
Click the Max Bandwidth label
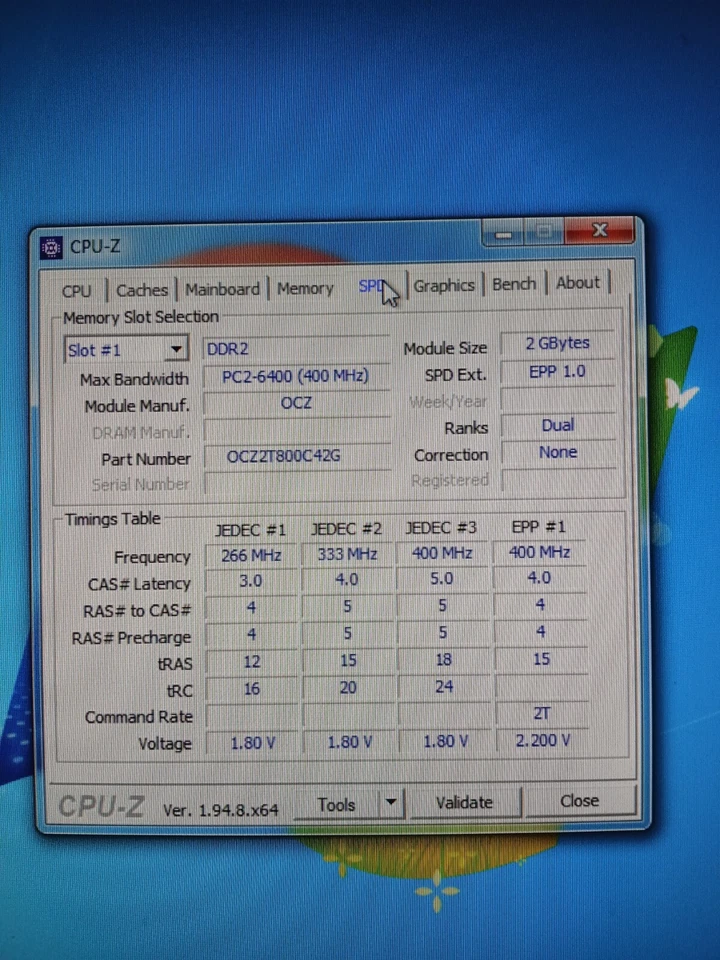tap(134, 380)
